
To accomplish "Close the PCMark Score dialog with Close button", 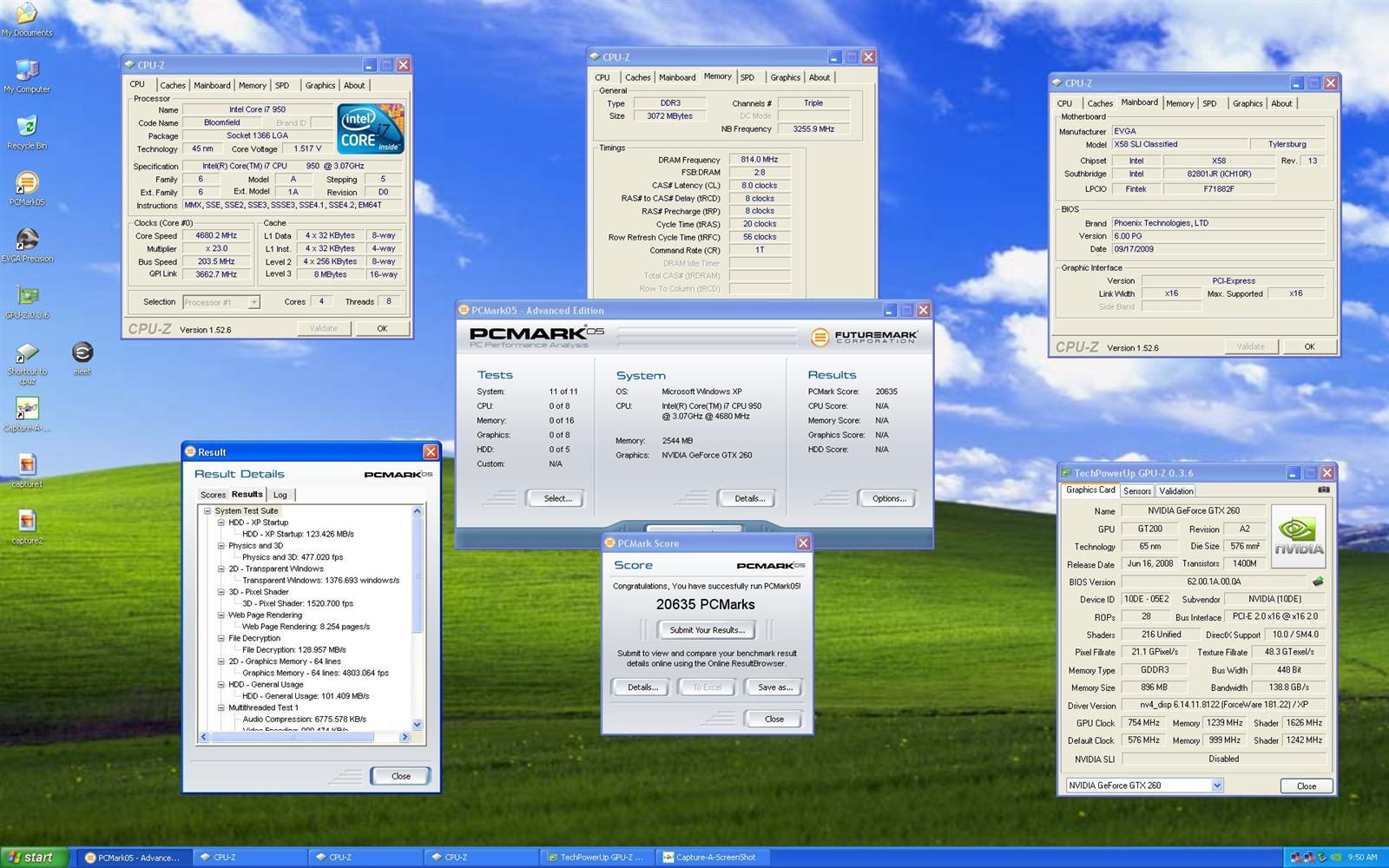I will point(774,719).
